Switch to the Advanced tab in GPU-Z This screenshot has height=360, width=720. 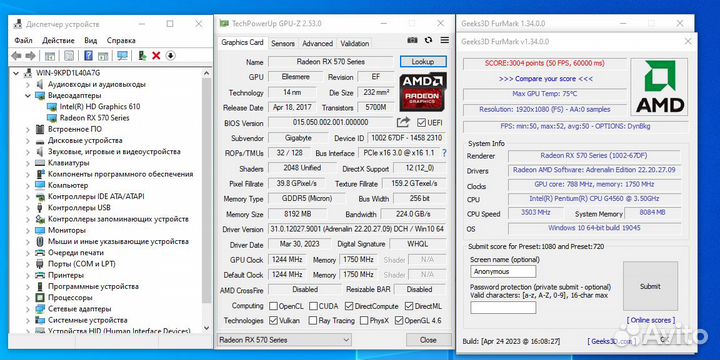coord(317,44)
